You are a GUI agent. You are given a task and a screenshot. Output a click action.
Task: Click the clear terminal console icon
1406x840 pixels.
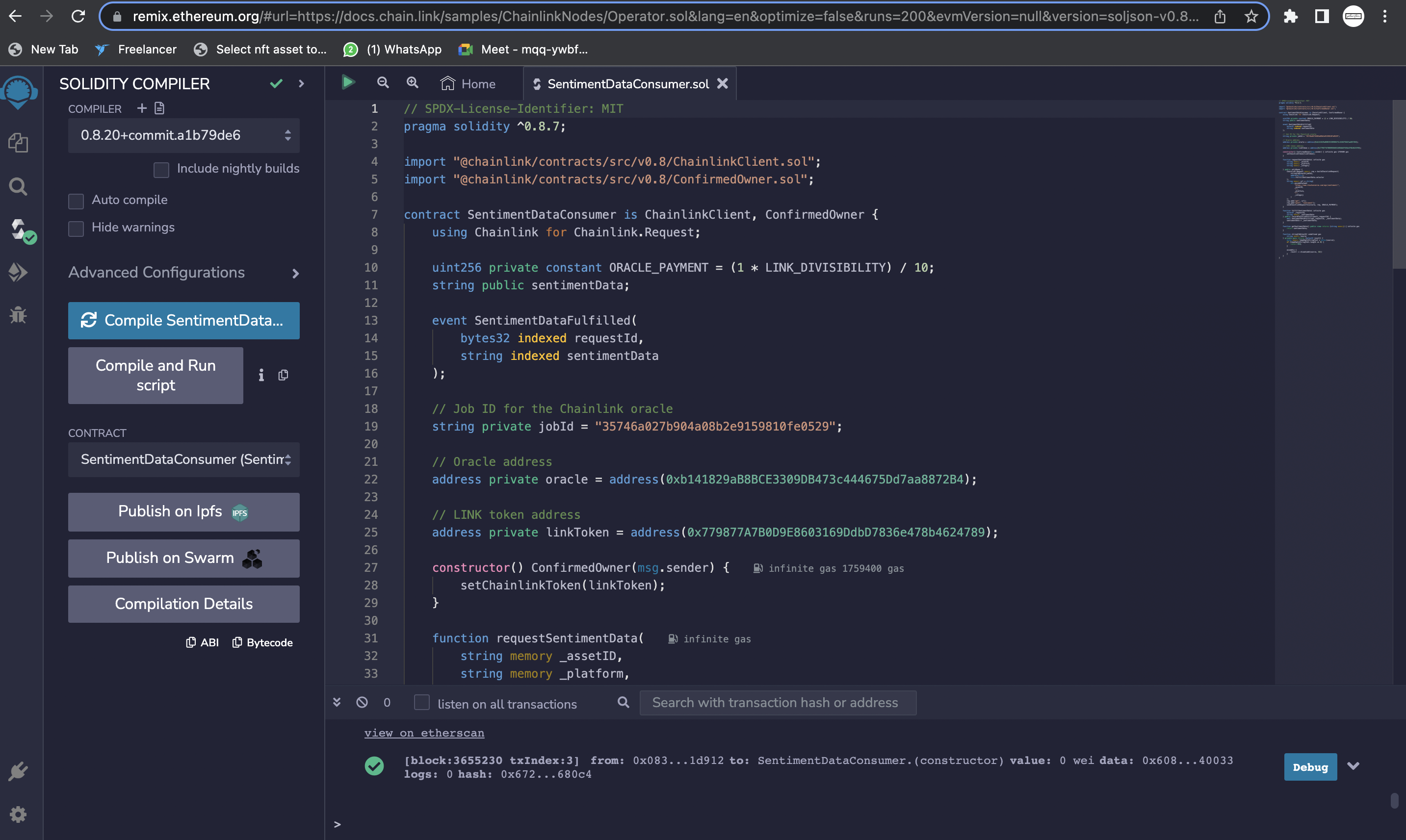[x=362, y=703]
